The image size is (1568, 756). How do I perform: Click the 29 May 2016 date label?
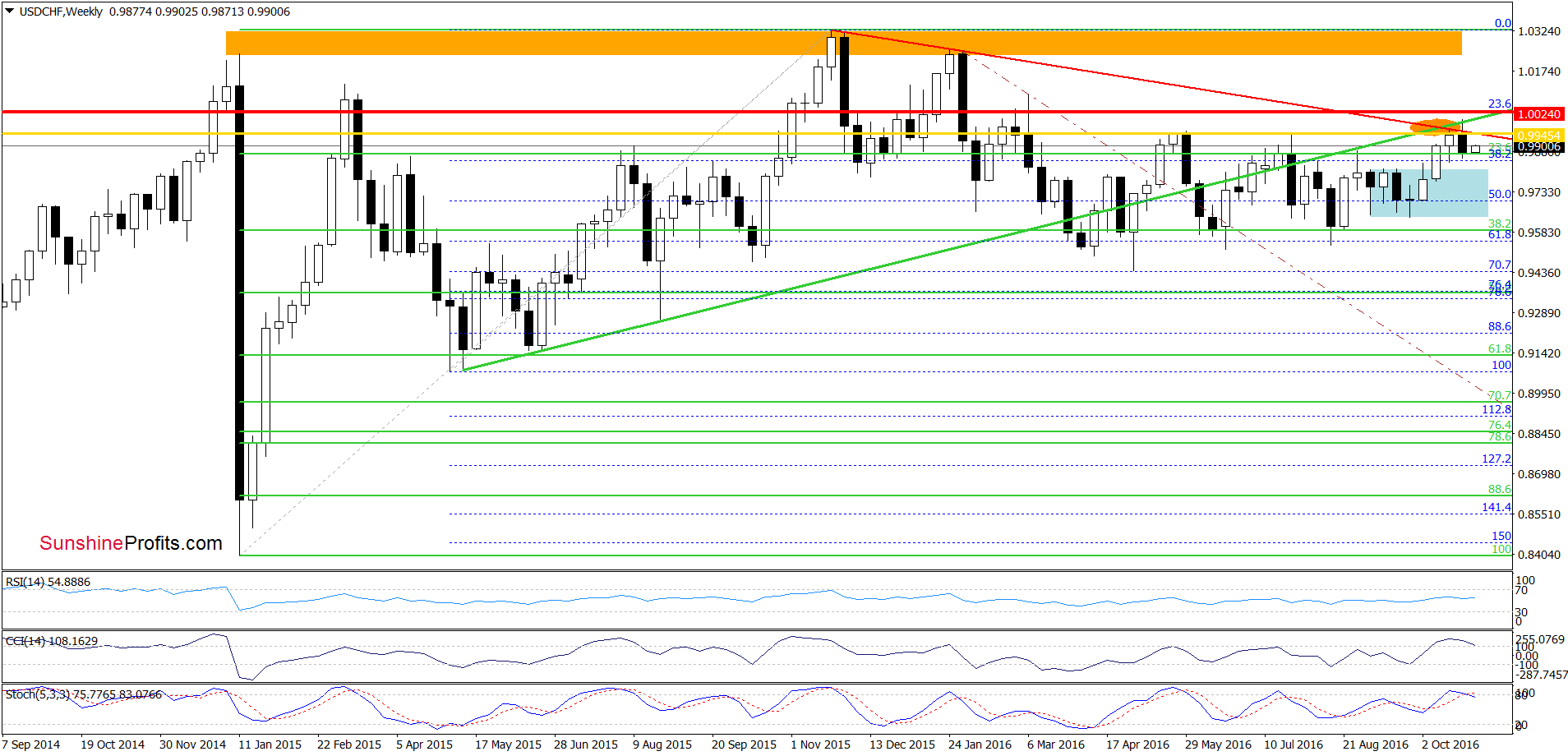coord(1218,744)
